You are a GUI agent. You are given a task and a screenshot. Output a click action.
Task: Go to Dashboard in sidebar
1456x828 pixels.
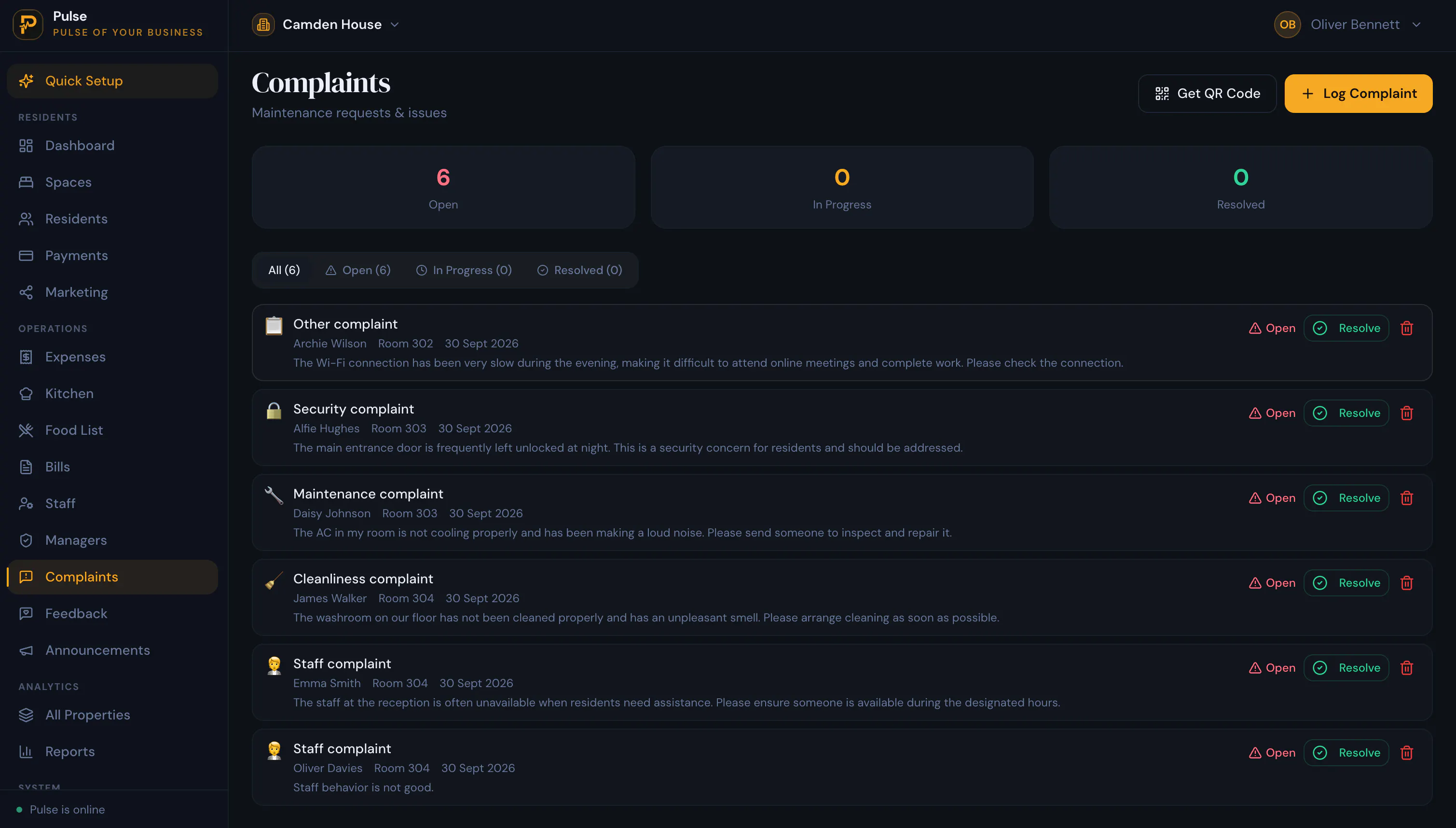click(112, 146)
